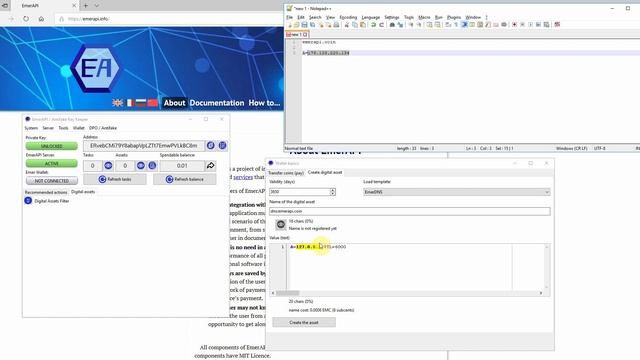
Task: Click the EA hexagon logo on website
Action: [96, 68]
